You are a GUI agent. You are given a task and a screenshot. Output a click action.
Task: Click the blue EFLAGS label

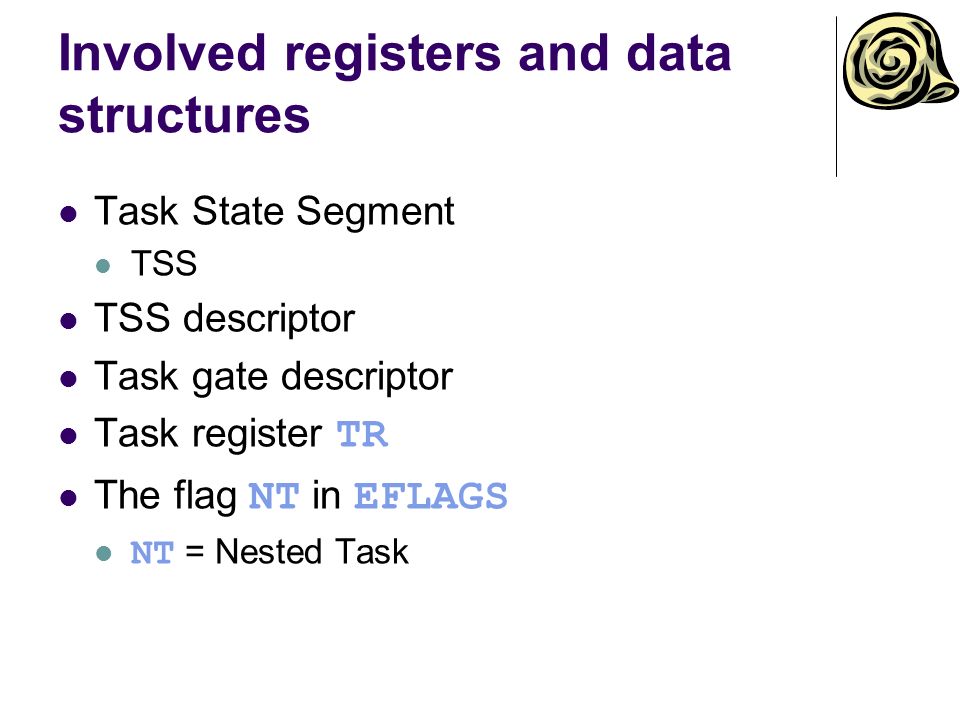431,496
